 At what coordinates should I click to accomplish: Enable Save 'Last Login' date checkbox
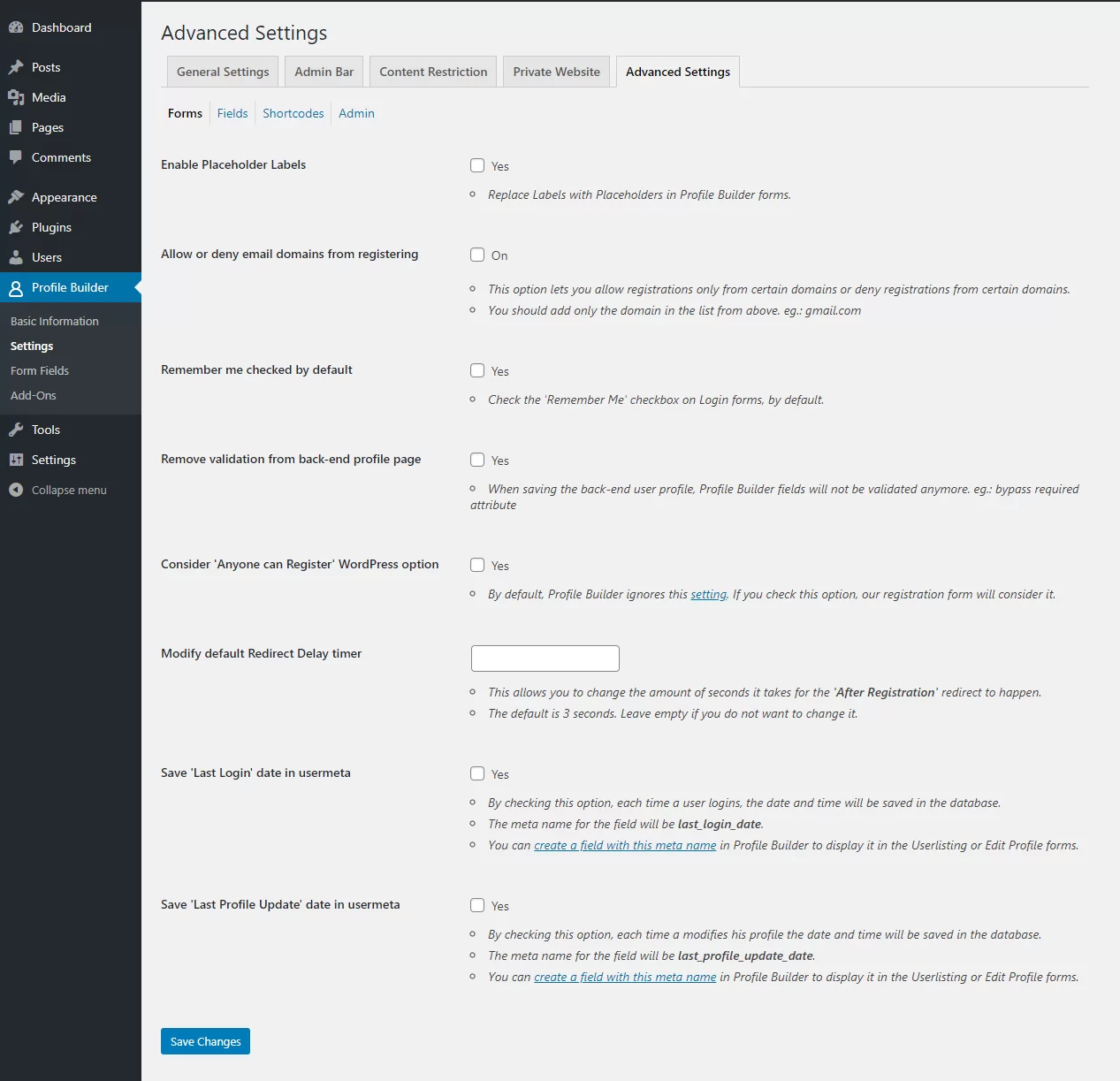pos(477,773)
